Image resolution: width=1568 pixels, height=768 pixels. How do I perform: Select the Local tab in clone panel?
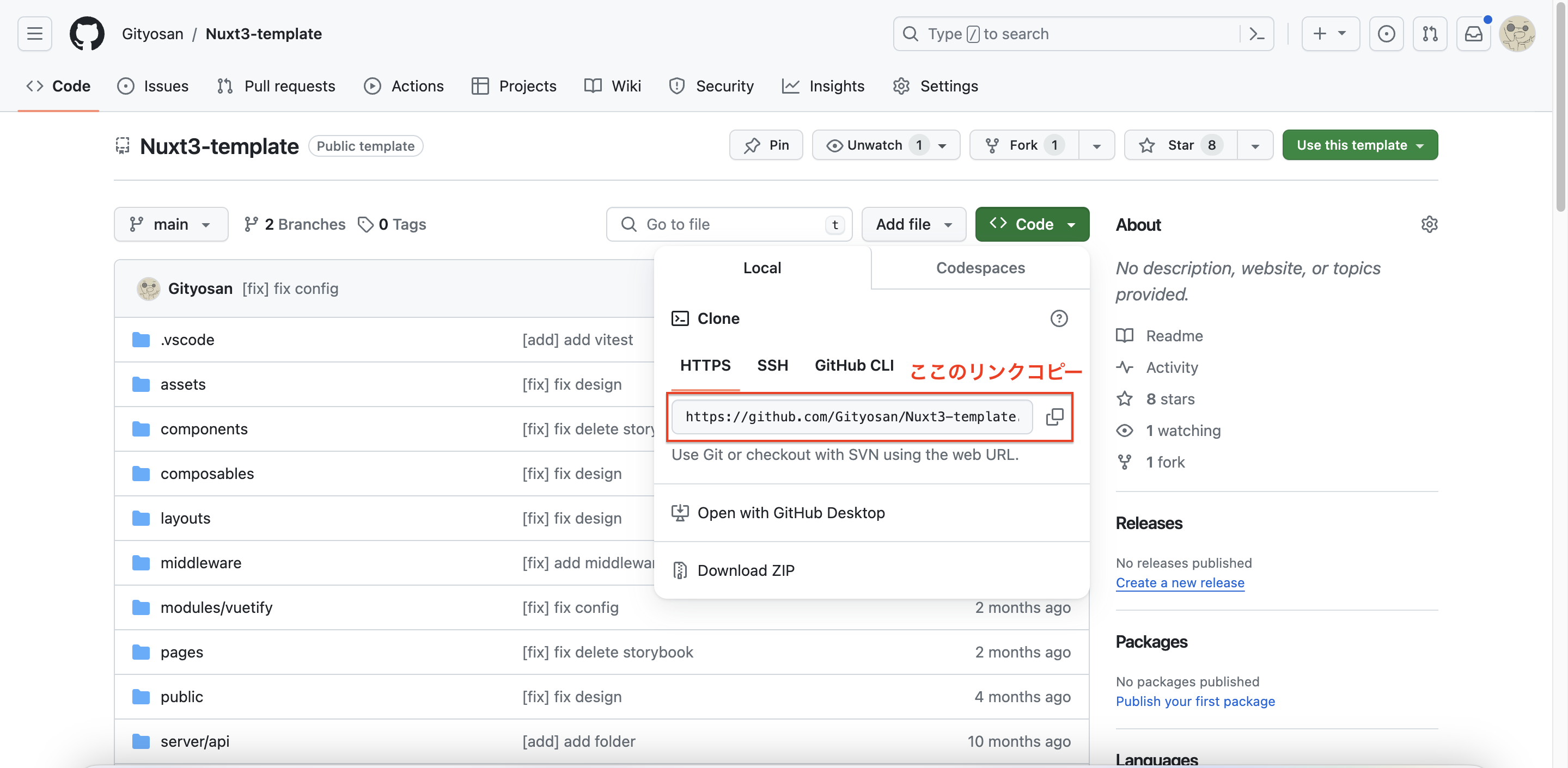coord(762,268)
